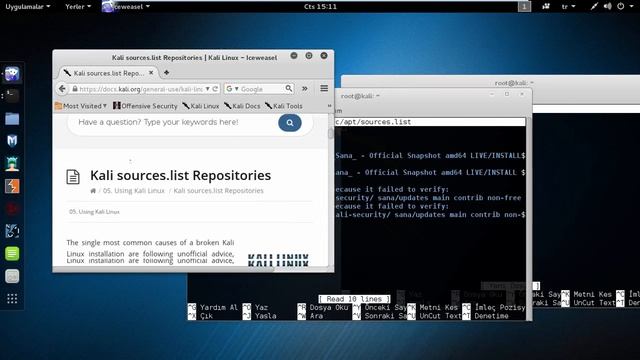Click the padlock icon in address bar
The height and width of the screenshot is (360, 640).
point(75,89)
